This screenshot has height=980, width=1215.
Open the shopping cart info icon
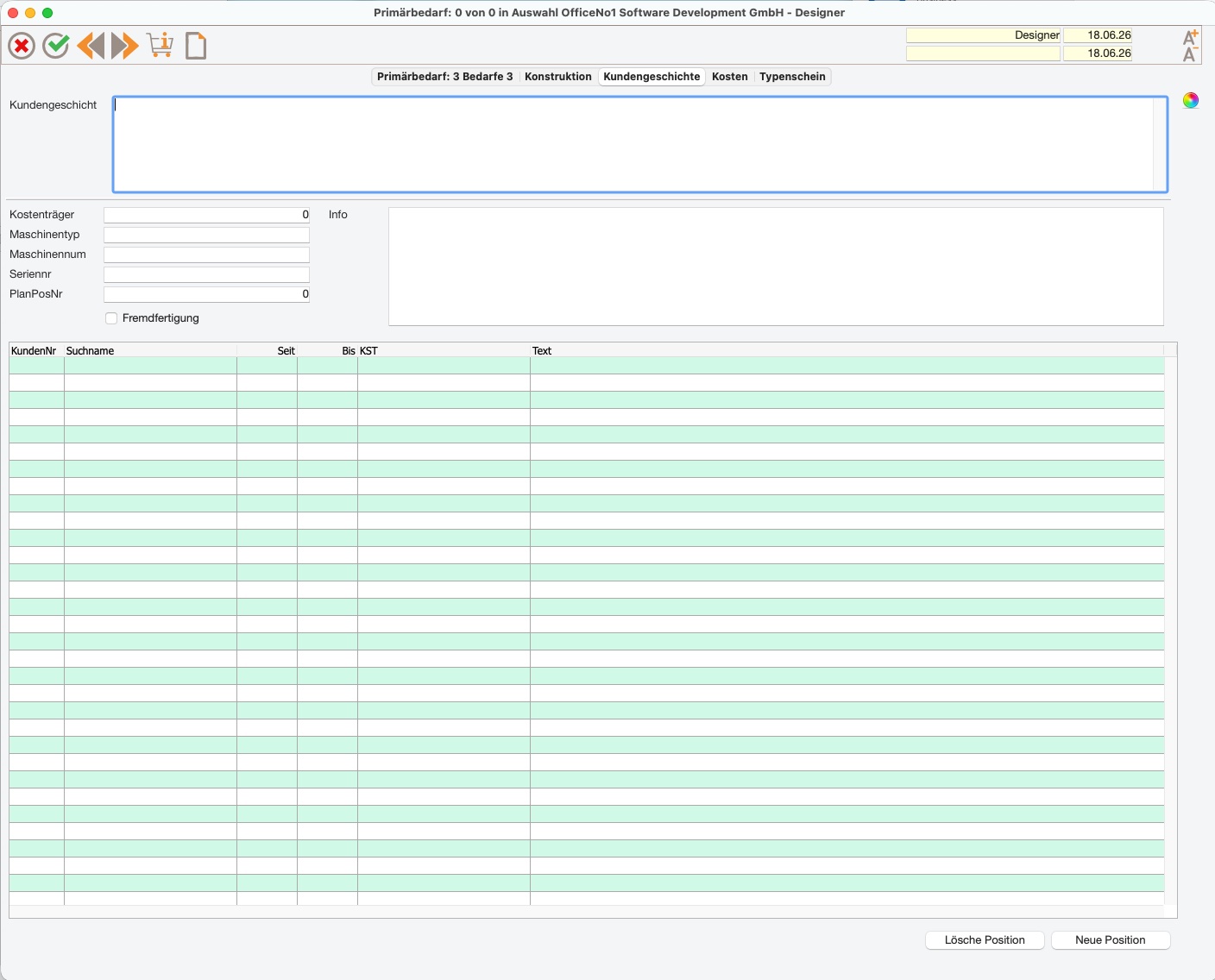pyautogui.click(x=161, y=46)
